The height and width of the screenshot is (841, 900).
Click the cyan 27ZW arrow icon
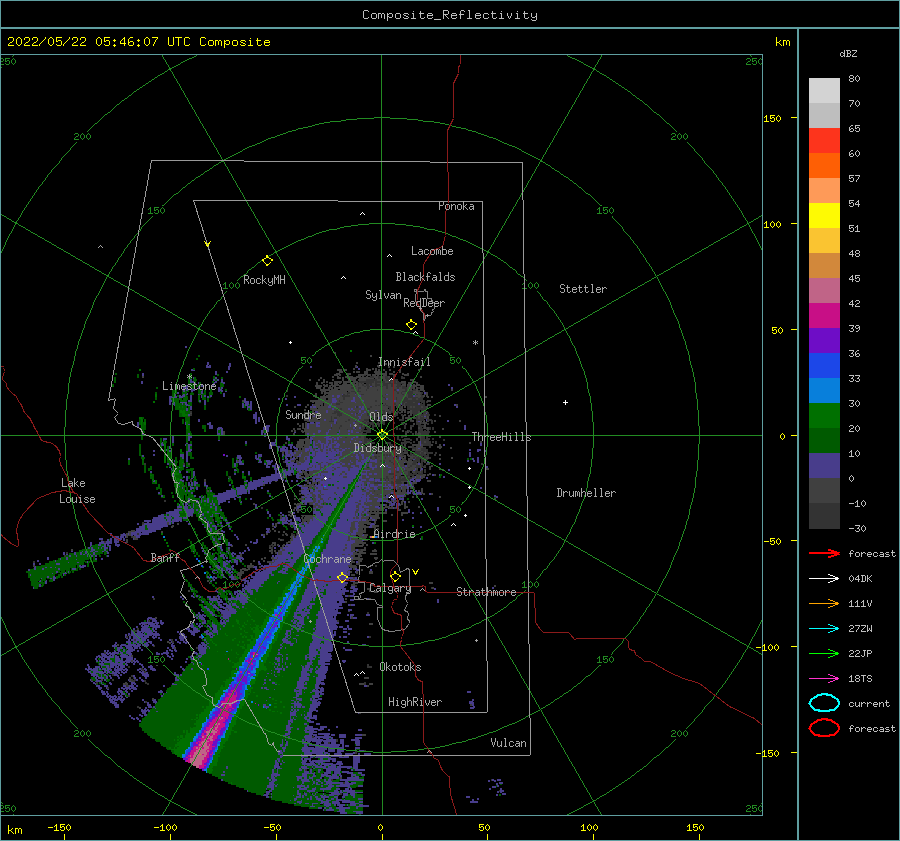coord(824,629)
